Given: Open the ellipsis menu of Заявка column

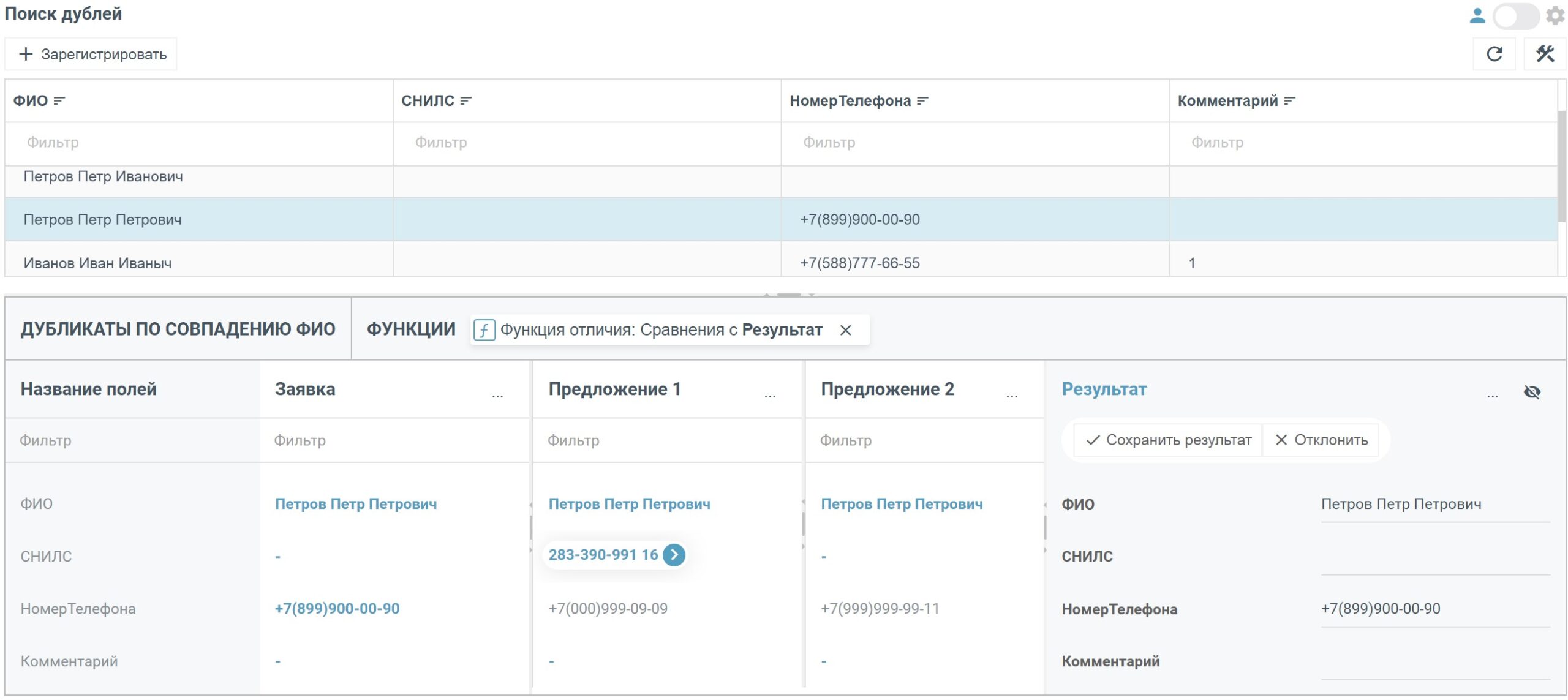Looking at the screenshot, I should pyautogui.click(x=497, y=396).
